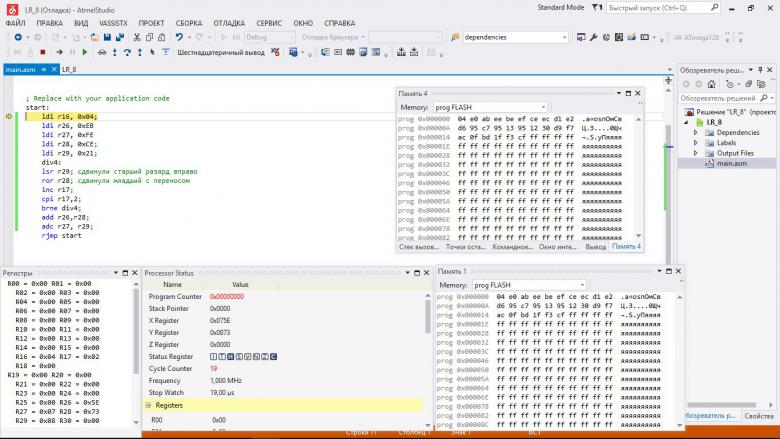This screenshot has height=439, width=780.
Task: Expand the Dependencies tree node
Action: [695, 133]
